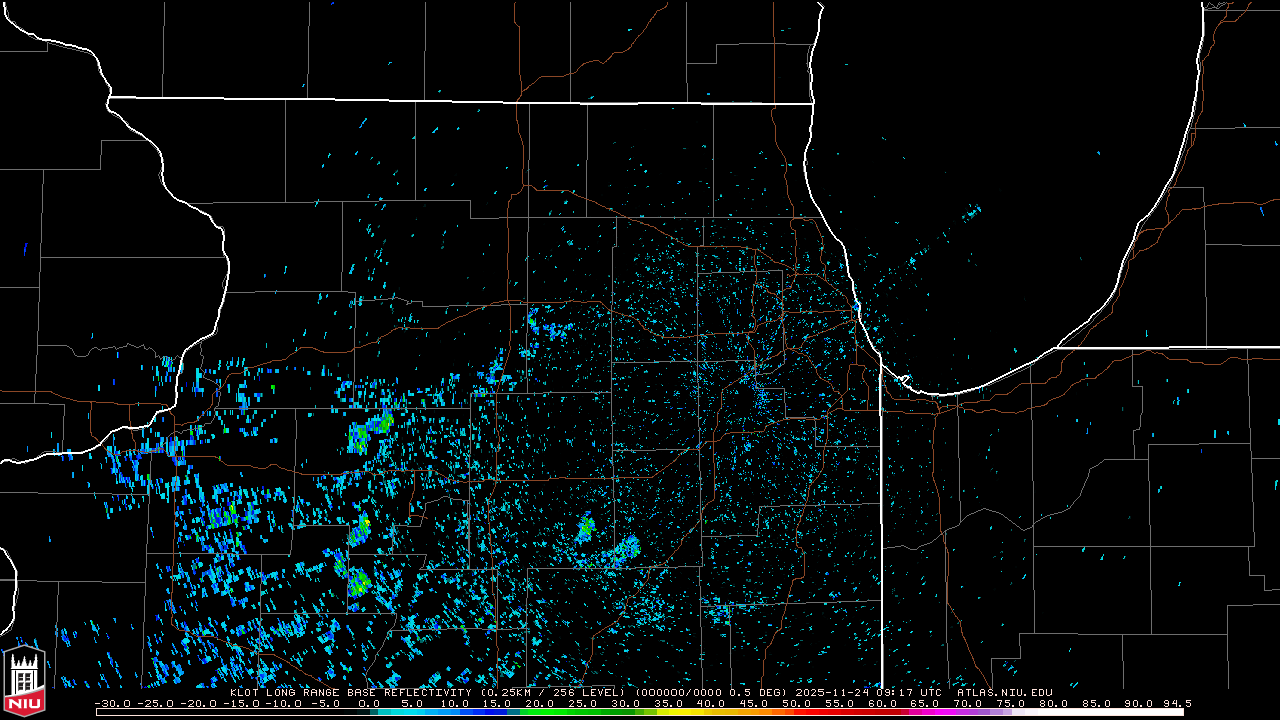Click the green band of the reflectivity color bar
Screen dimensions: 1280x720
tap(578, 712)
